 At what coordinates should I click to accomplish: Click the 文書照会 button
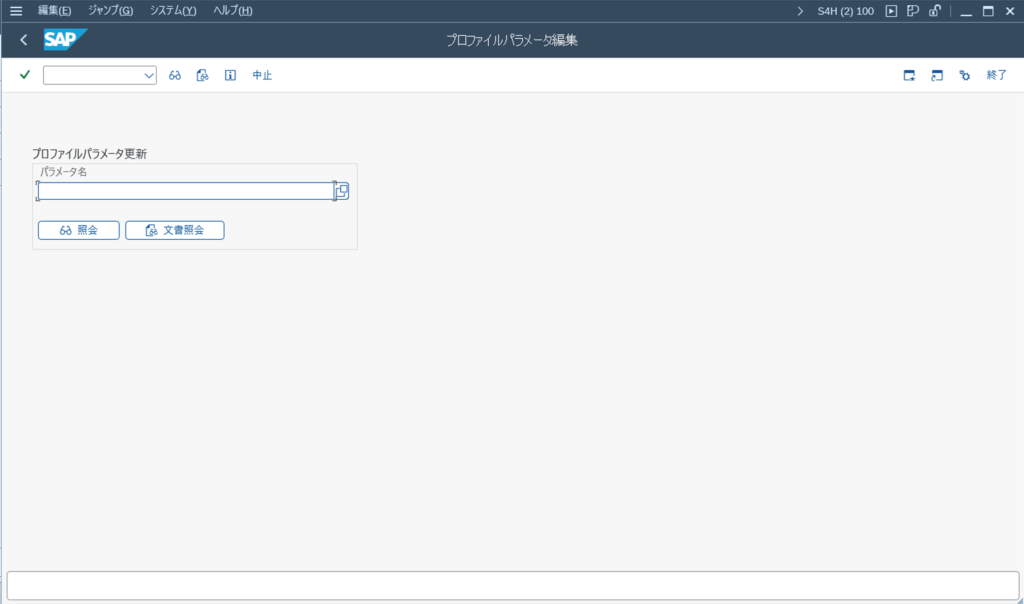(x=174, y=229)
